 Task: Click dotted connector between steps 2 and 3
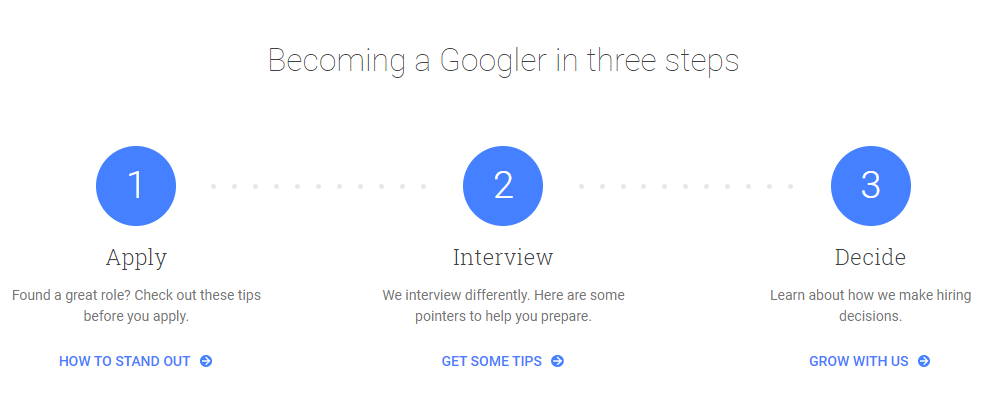(686, 186)
